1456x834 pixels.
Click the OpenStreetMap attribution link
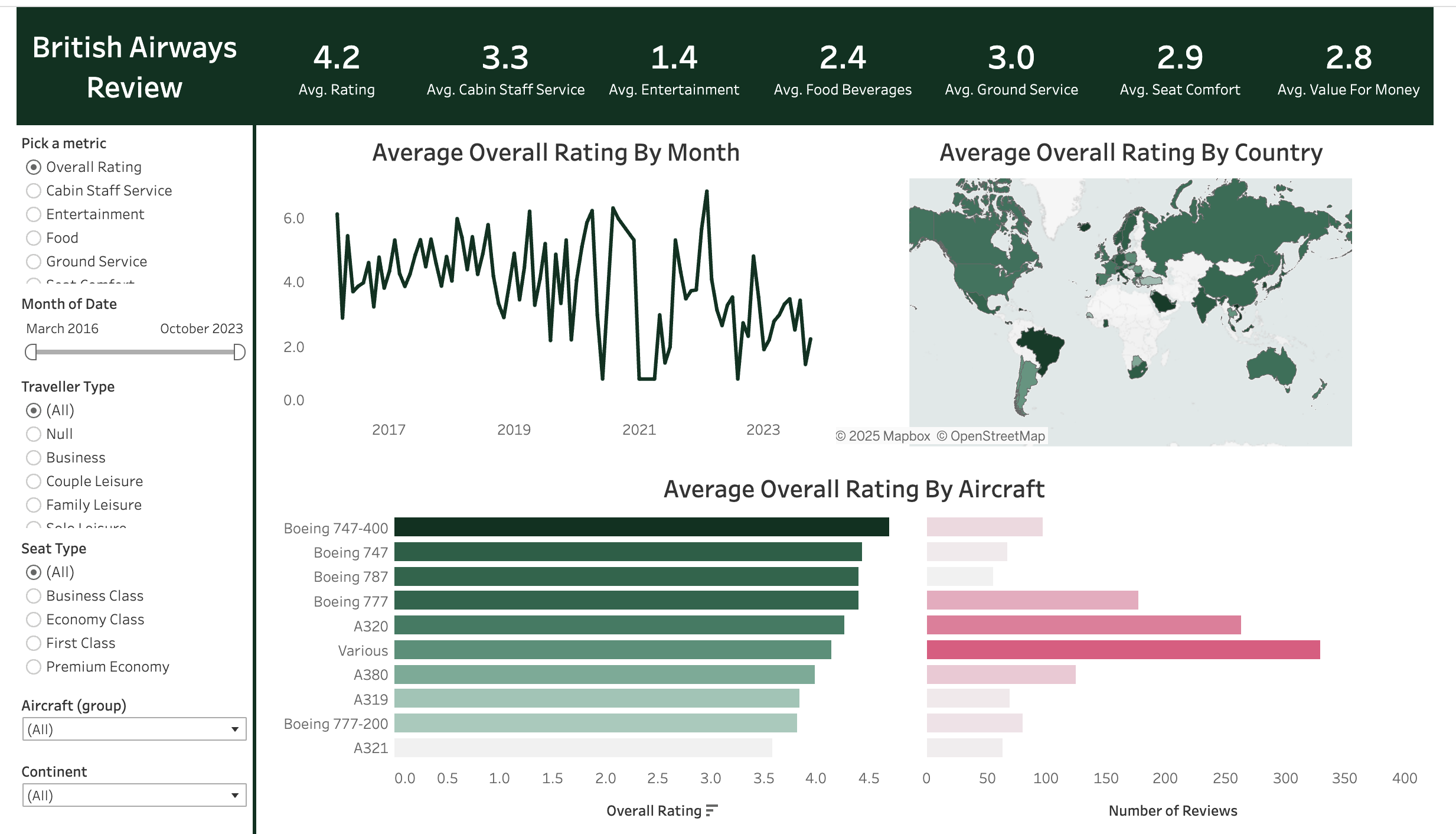[991, 436]
